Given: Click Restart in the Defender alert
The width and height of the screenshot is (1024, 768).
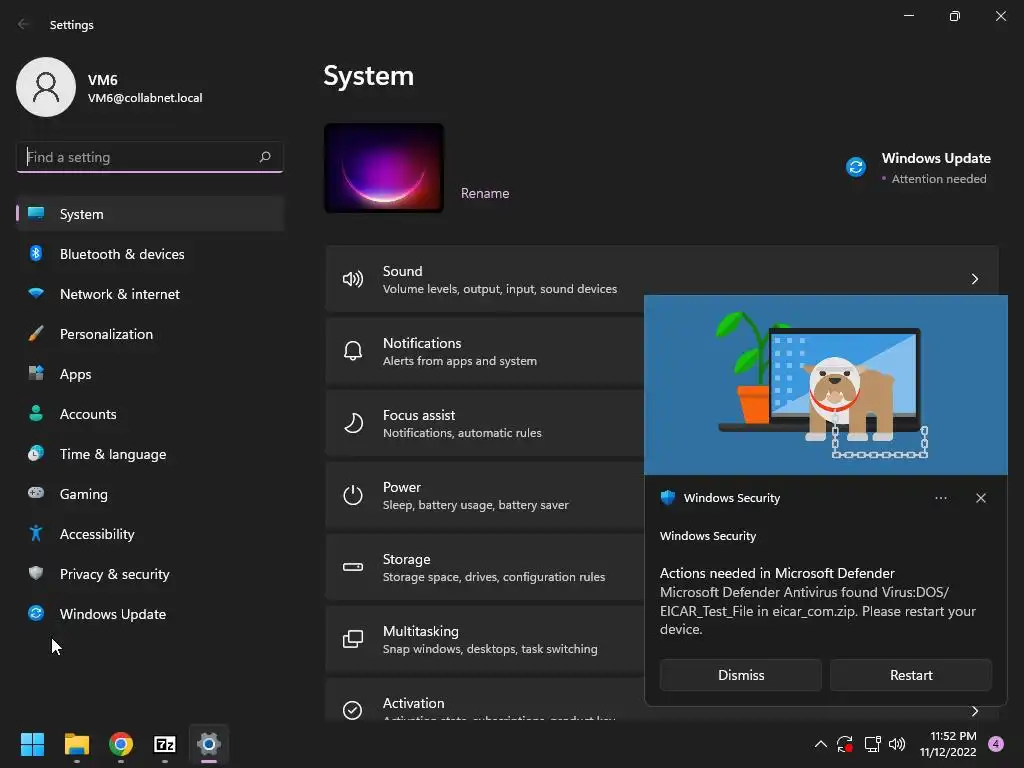Looking at the screenshot, I should (x=911, y=675).
